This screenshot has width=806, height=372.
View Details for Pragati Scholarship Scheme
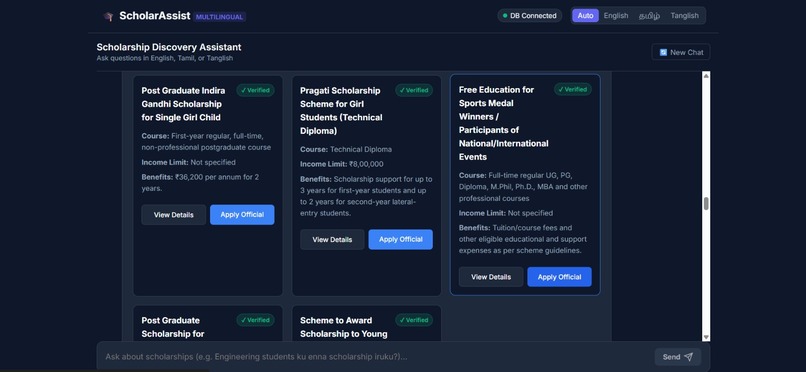coord(332,239)
